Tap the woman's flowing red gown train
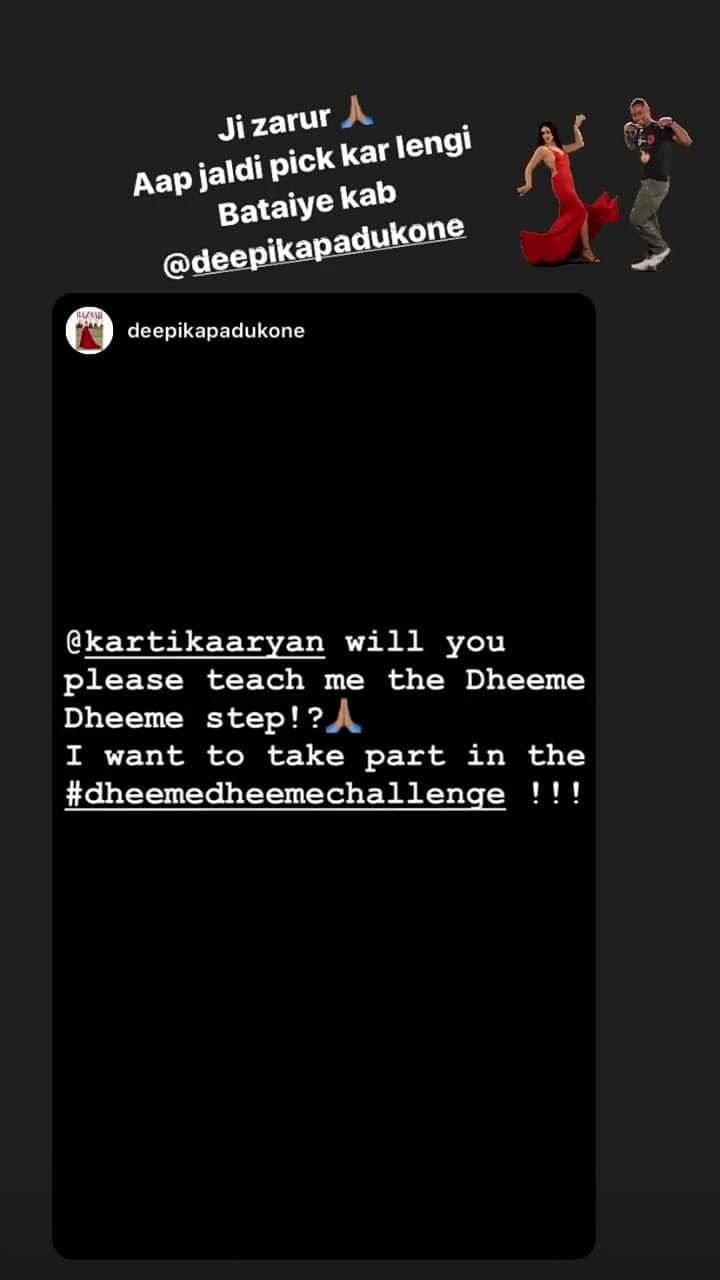 pos(590,230)
